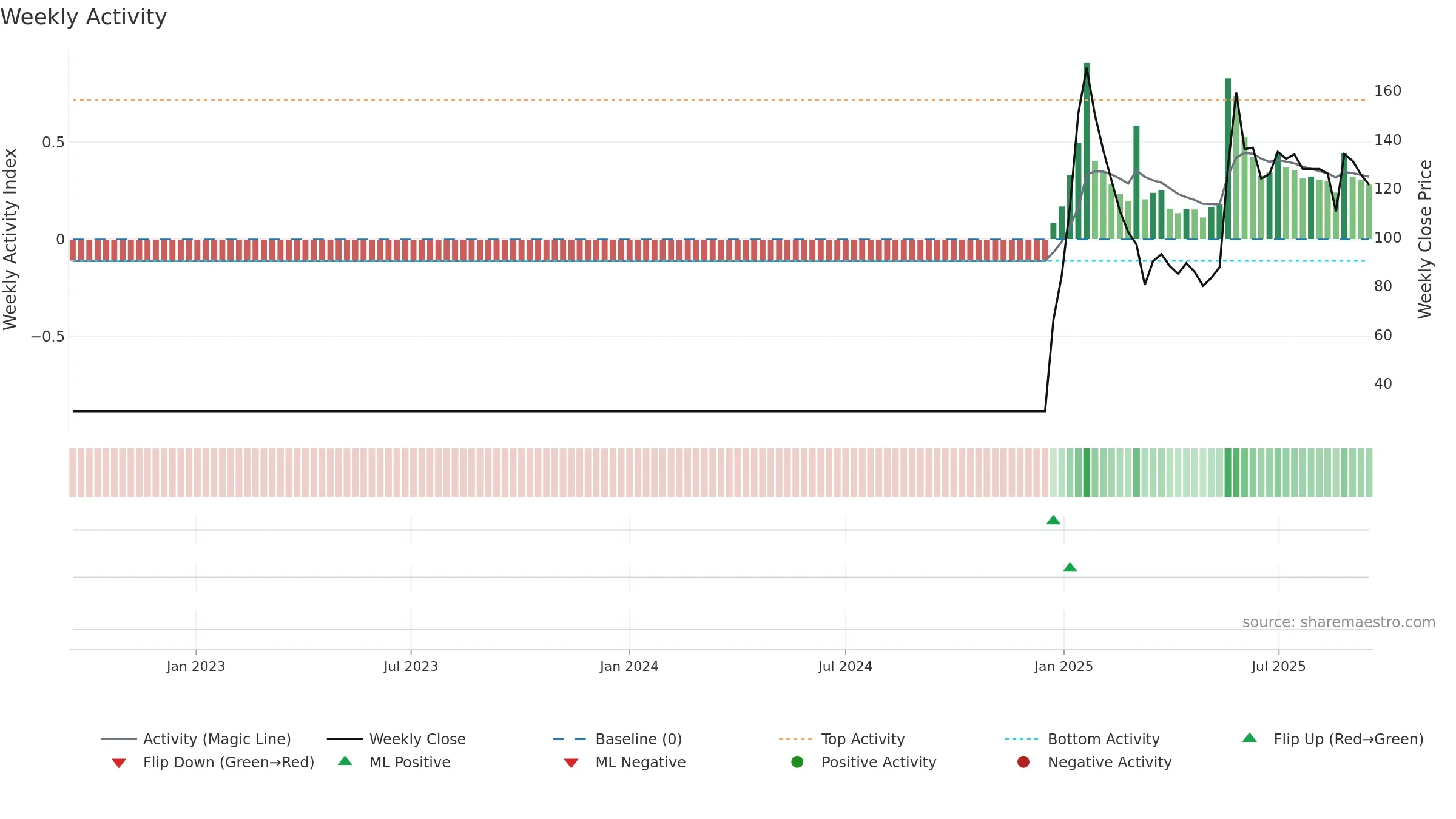Click the Jan 2024 axis label

pyautogui.click(x=629, y=667)
